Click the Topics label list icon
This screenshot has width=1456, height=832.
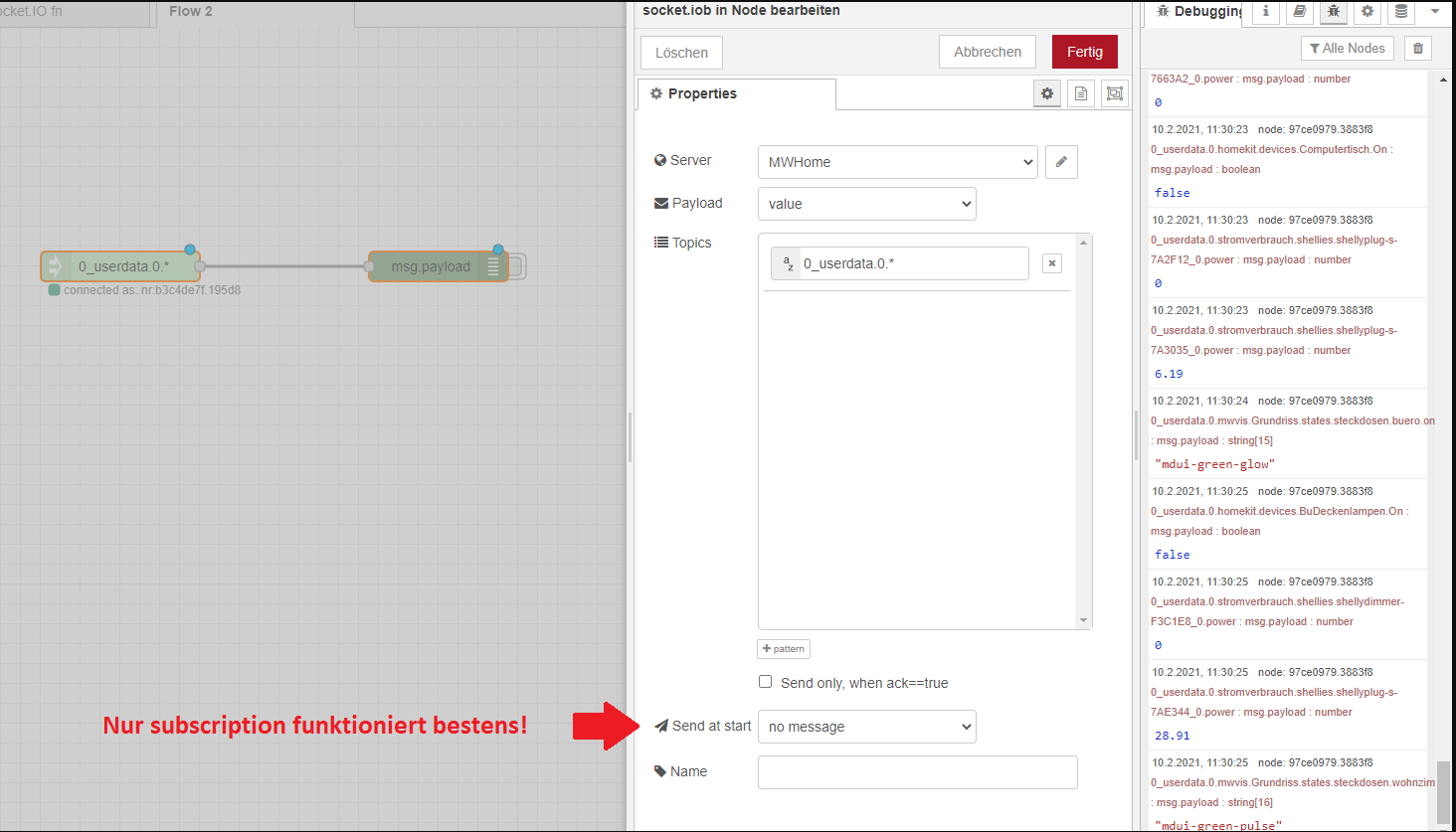661,243
